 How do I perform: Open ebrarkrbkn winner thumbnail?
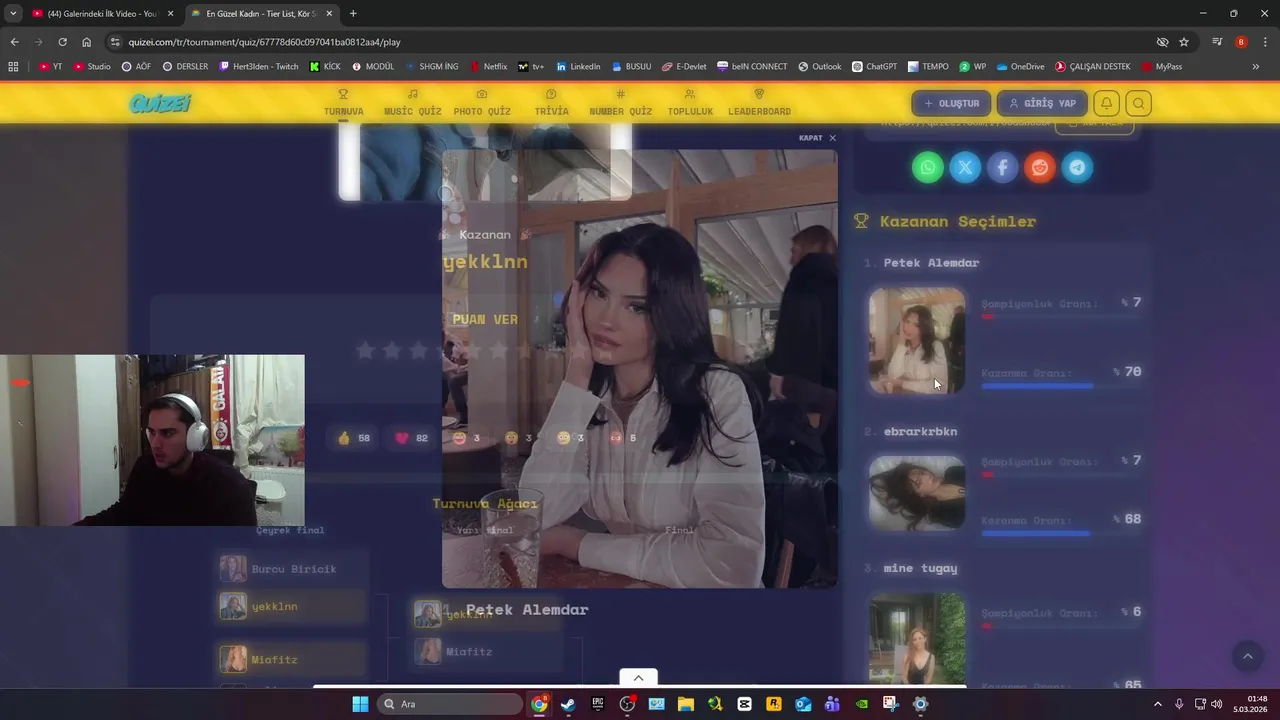point(917,493)
